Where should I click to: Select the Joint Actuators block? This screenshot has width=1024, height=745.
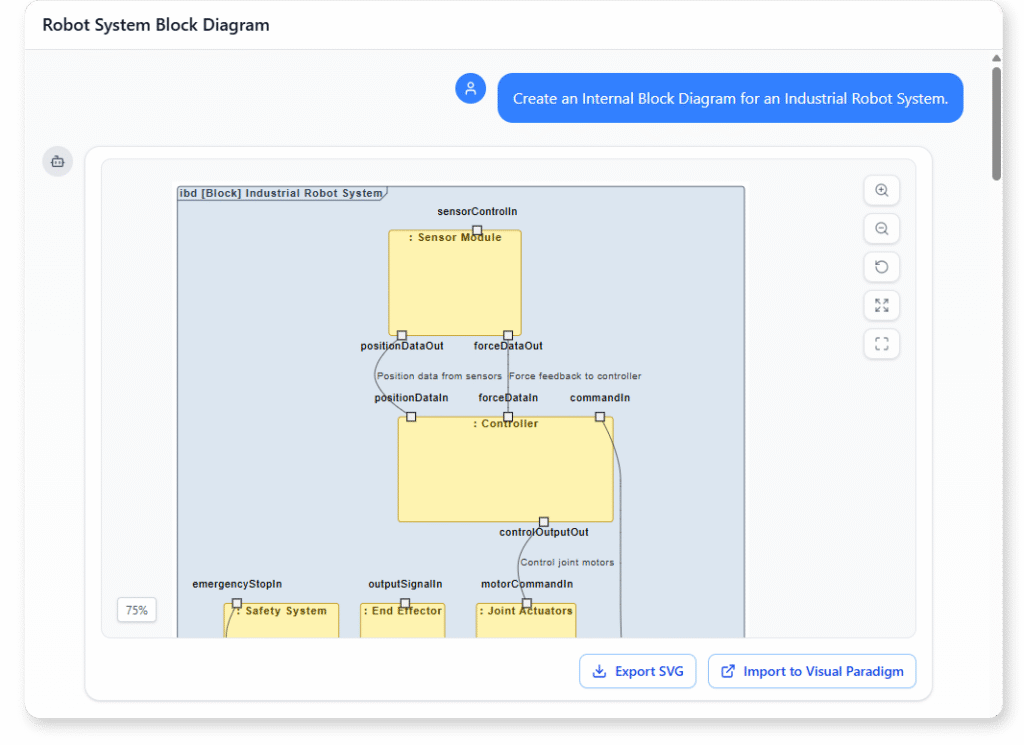click(x=525, y=623)
